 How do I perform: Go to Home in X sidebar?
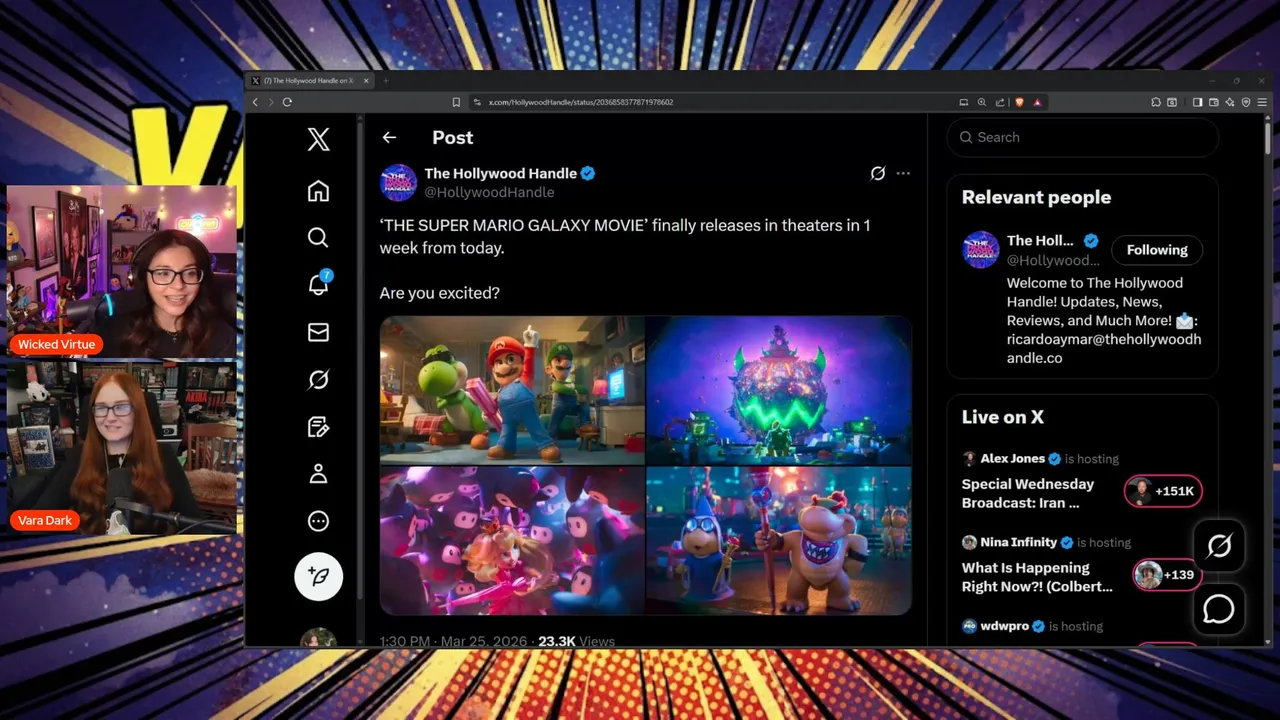318,190
